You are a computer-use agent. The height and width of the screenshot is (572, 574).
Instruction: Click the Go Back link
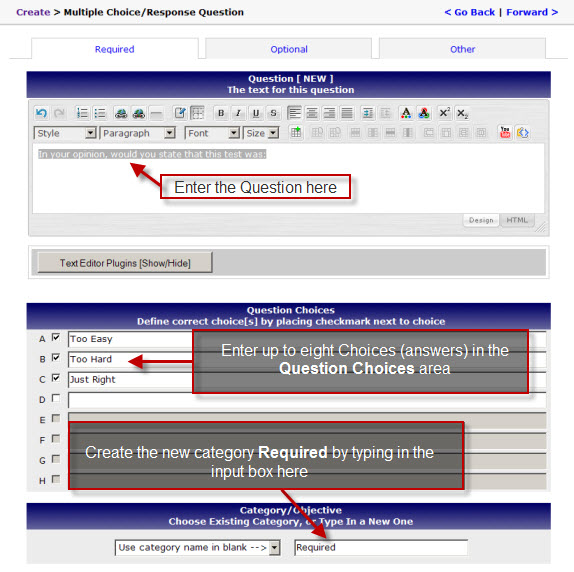tap(470, 12)
